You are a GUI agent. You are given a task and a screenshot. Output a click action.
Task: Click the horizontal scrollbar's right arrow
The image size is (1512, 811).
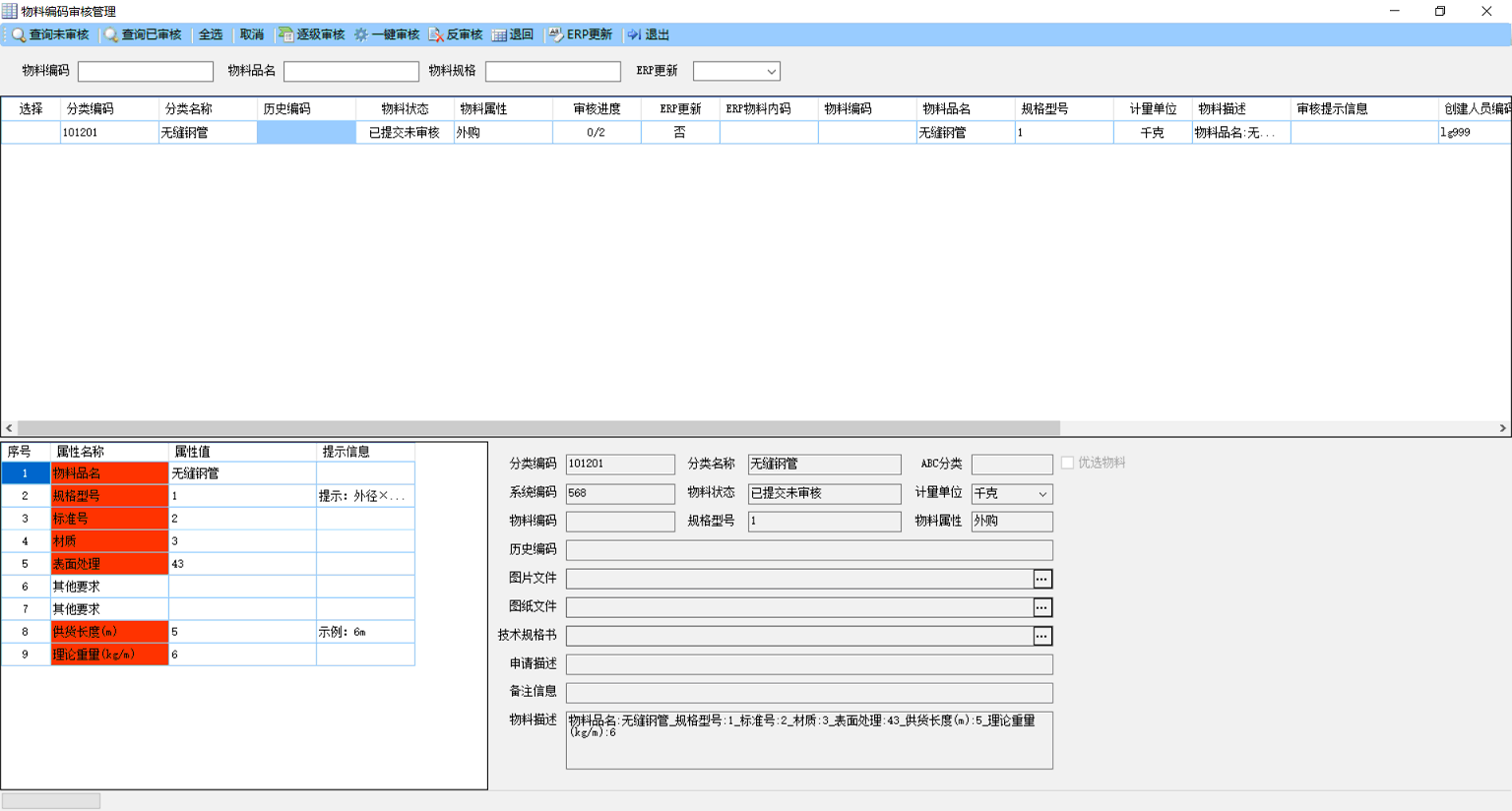[1502, 428]
